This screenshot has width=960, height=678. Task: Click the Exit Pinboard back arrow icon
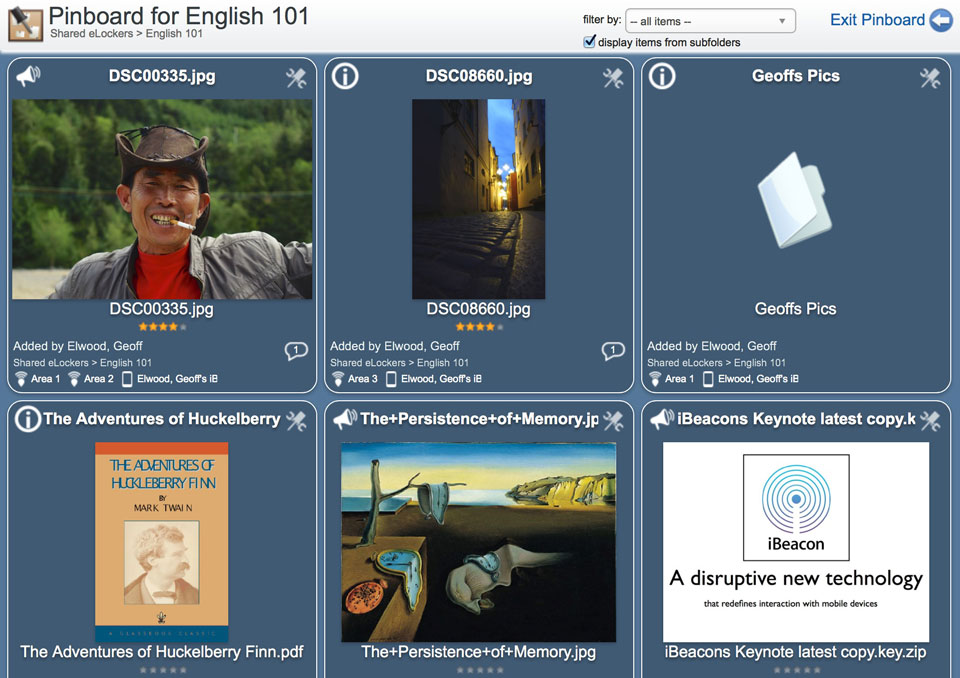pyautogui.click(x=941, y=20)
